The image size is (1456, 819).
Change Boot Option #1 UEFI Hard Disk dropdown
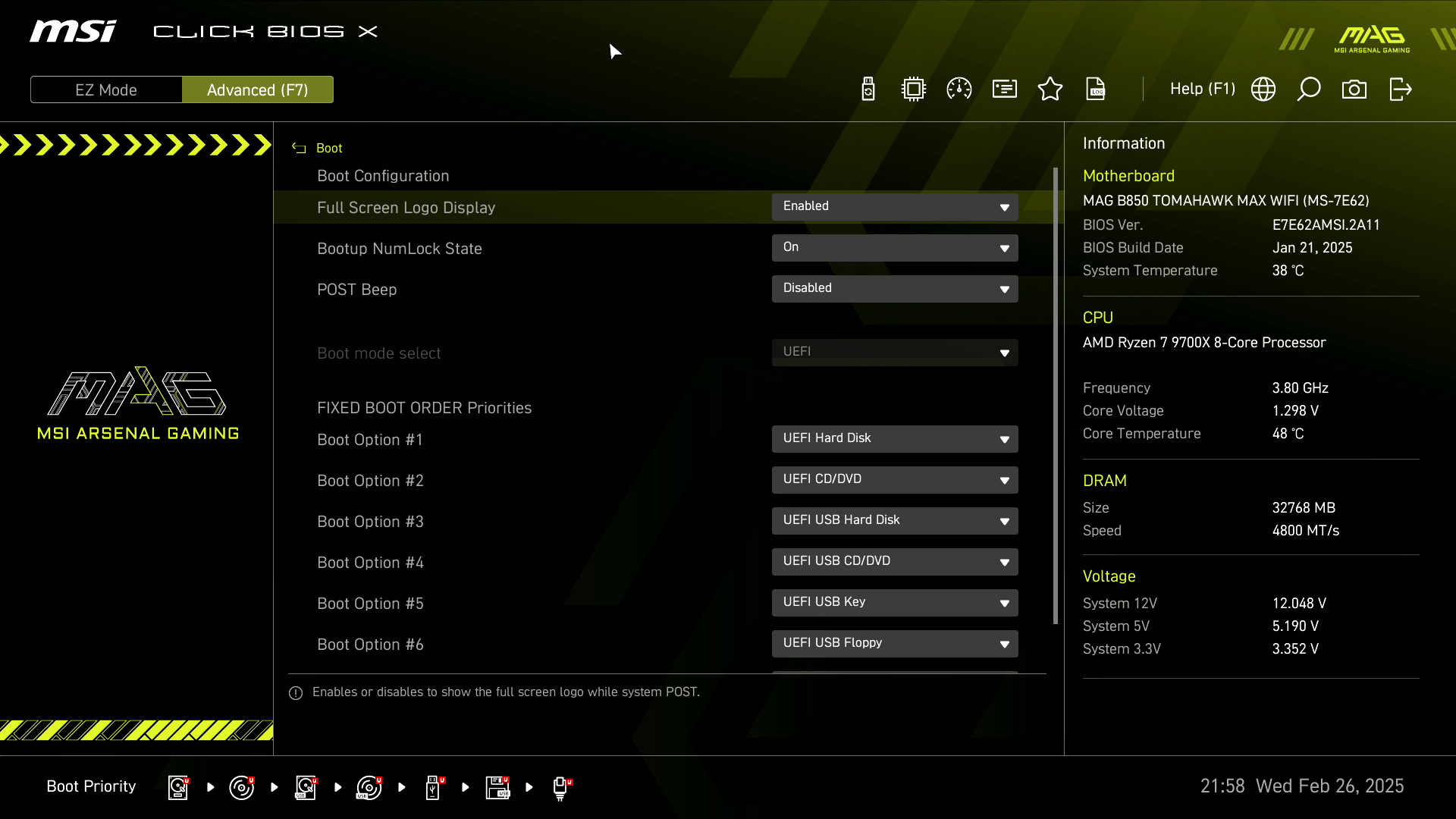(x=895, y=439)
